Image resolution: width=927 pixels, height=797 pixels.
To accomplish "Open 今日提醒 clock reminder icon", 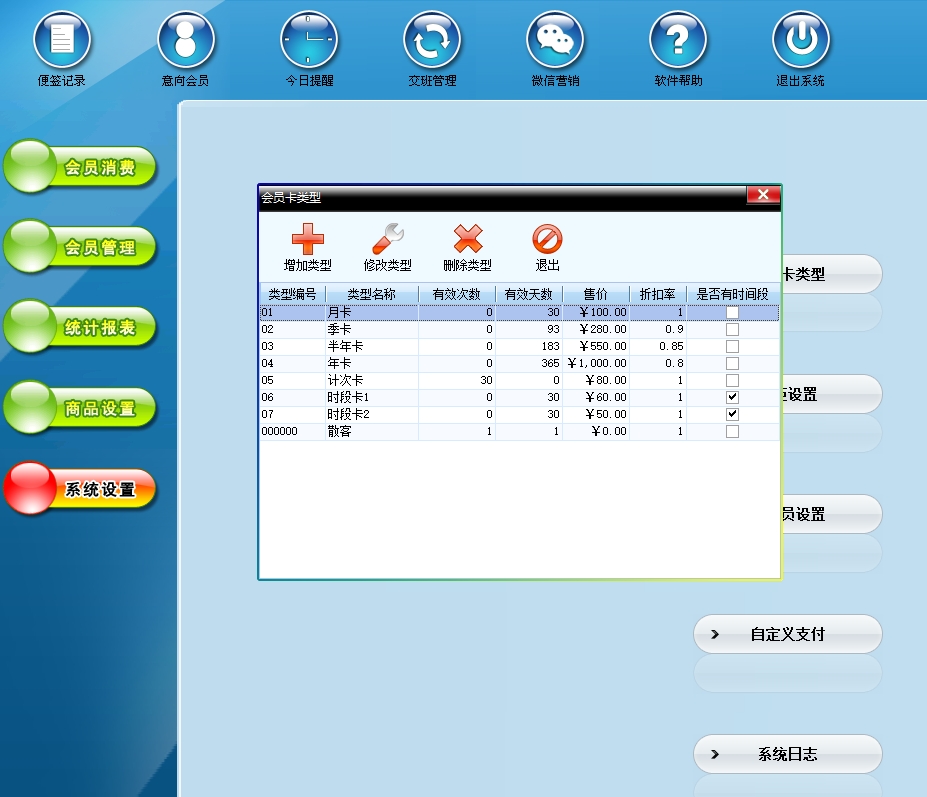I will click(x=309, y=41).
